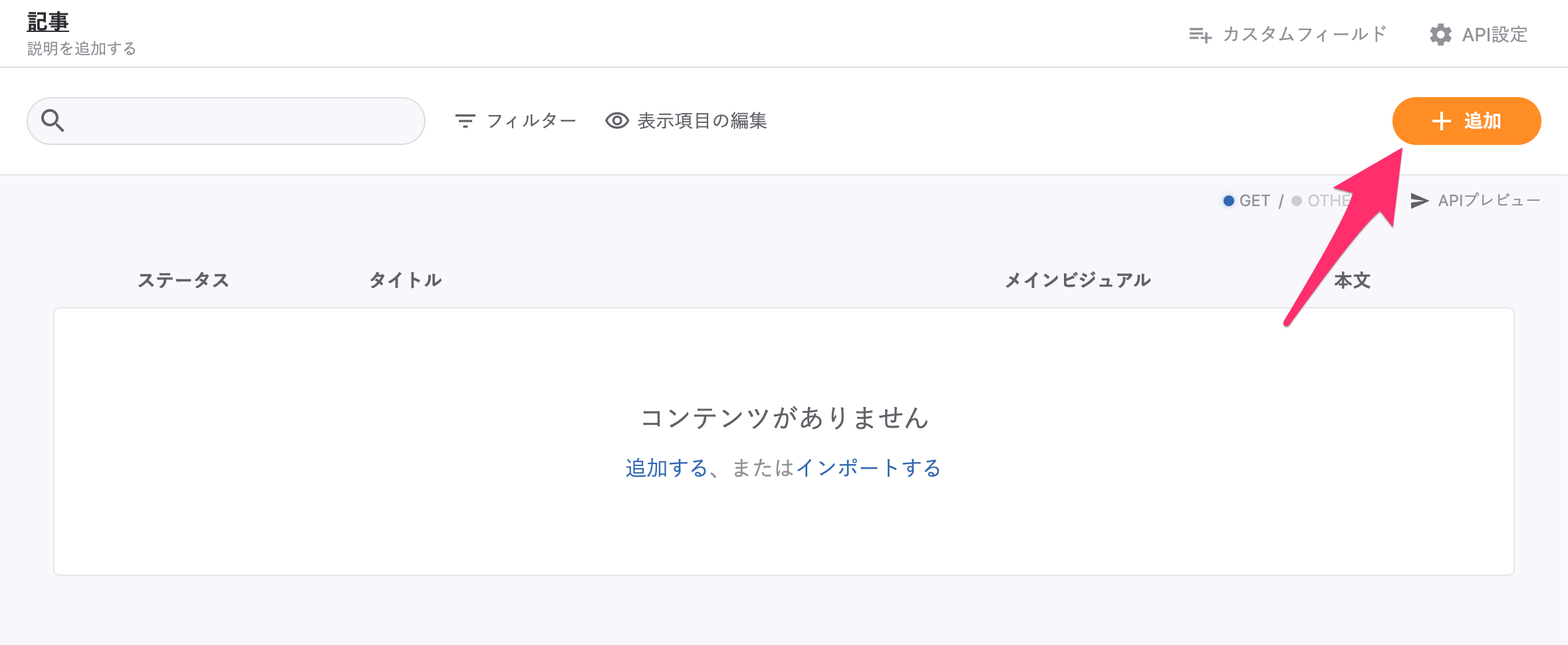Click the blue GET status dot
1568x645 pixels.
1229,201
